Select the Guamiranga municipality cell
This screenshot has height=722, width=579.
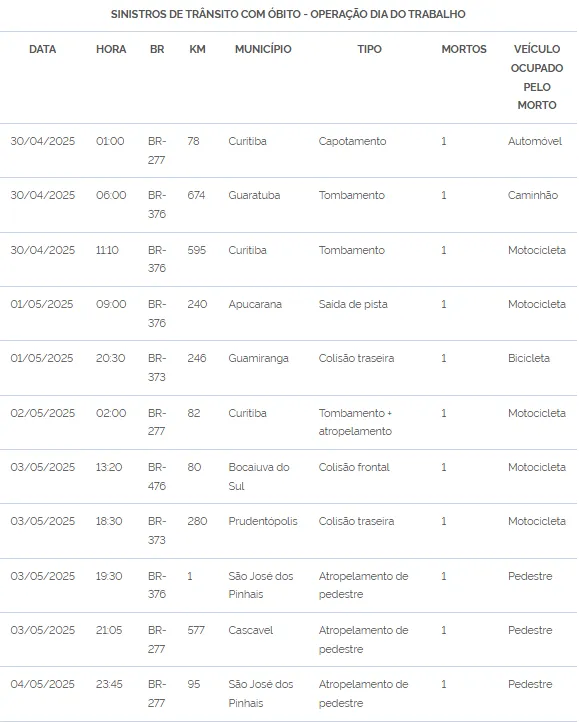tap(258, 358)
